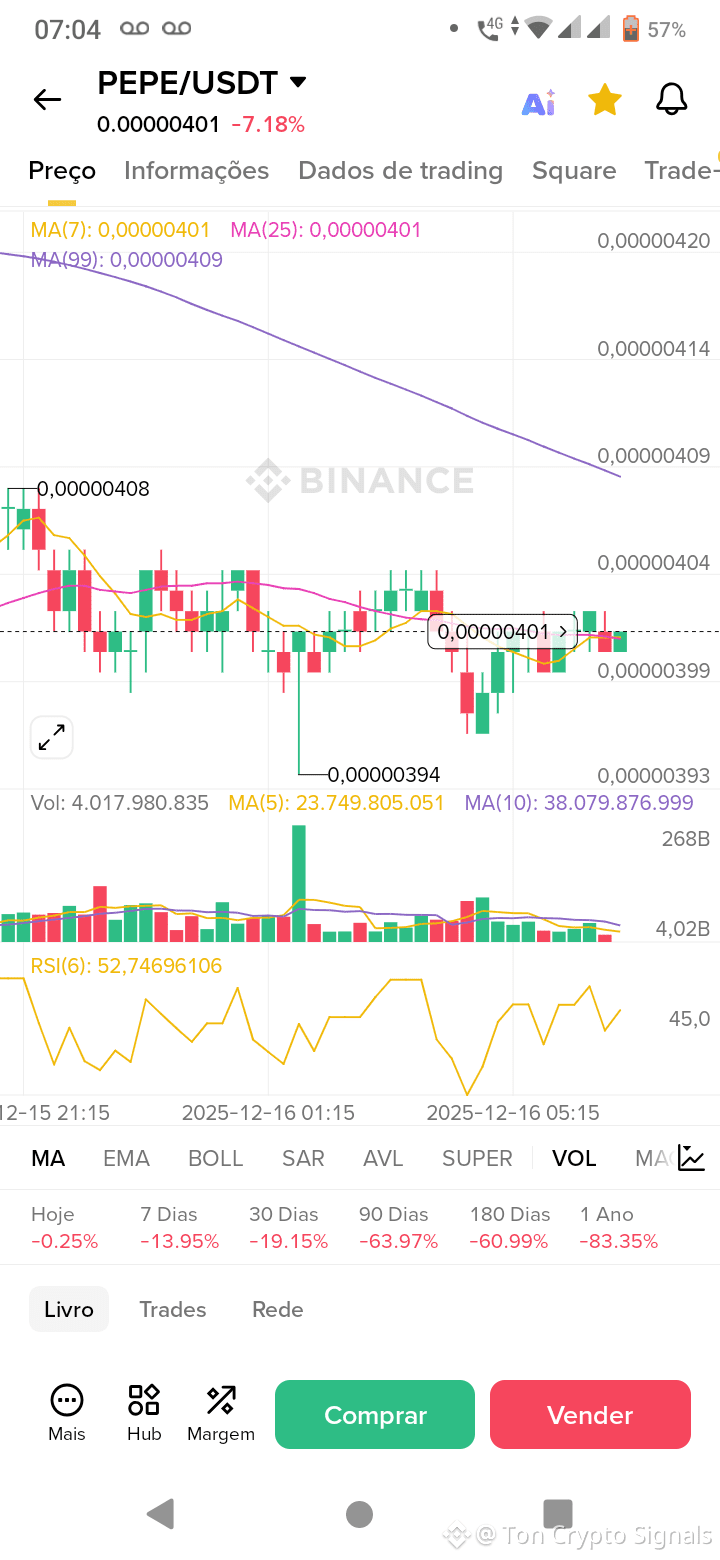The image size is (720, 1560).
Task: Select the 1 Ano performance period
Action: pyautogui.click(x=619, y=1227)
